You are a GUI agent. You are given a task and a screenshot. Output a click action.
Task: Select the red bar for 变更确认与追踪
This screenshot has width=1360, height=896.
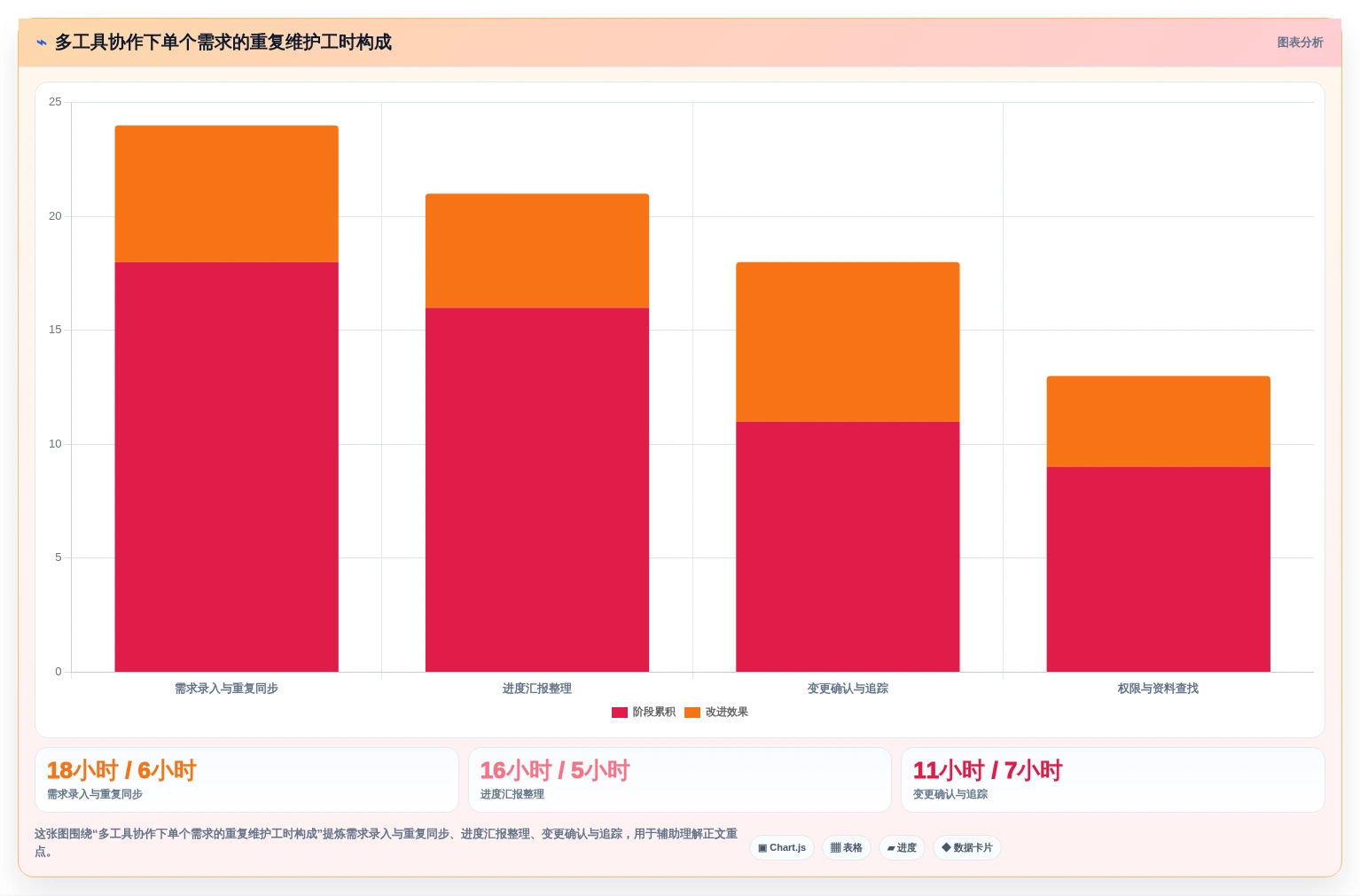848,547
